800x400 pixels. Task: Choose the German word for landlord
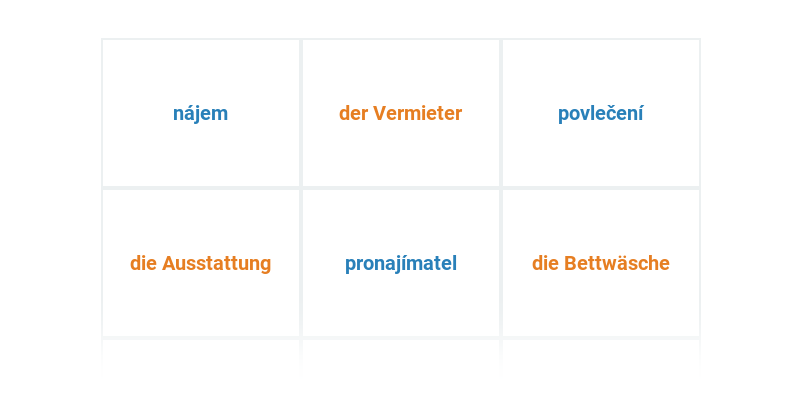click(x=400, y=113)
